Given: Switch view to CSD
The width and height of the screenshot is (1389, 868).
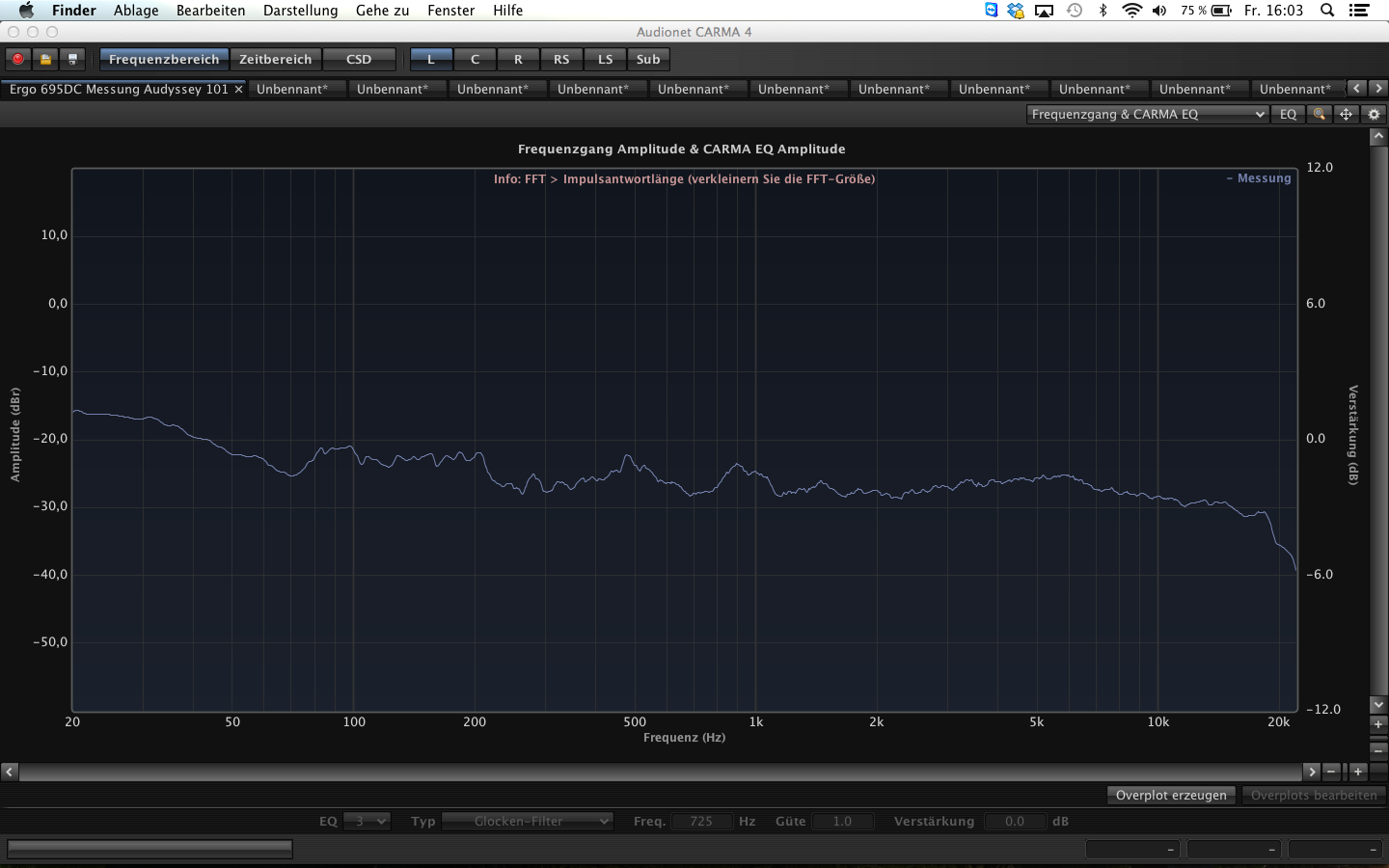Looking at the screenshot, I should point(359,59).
